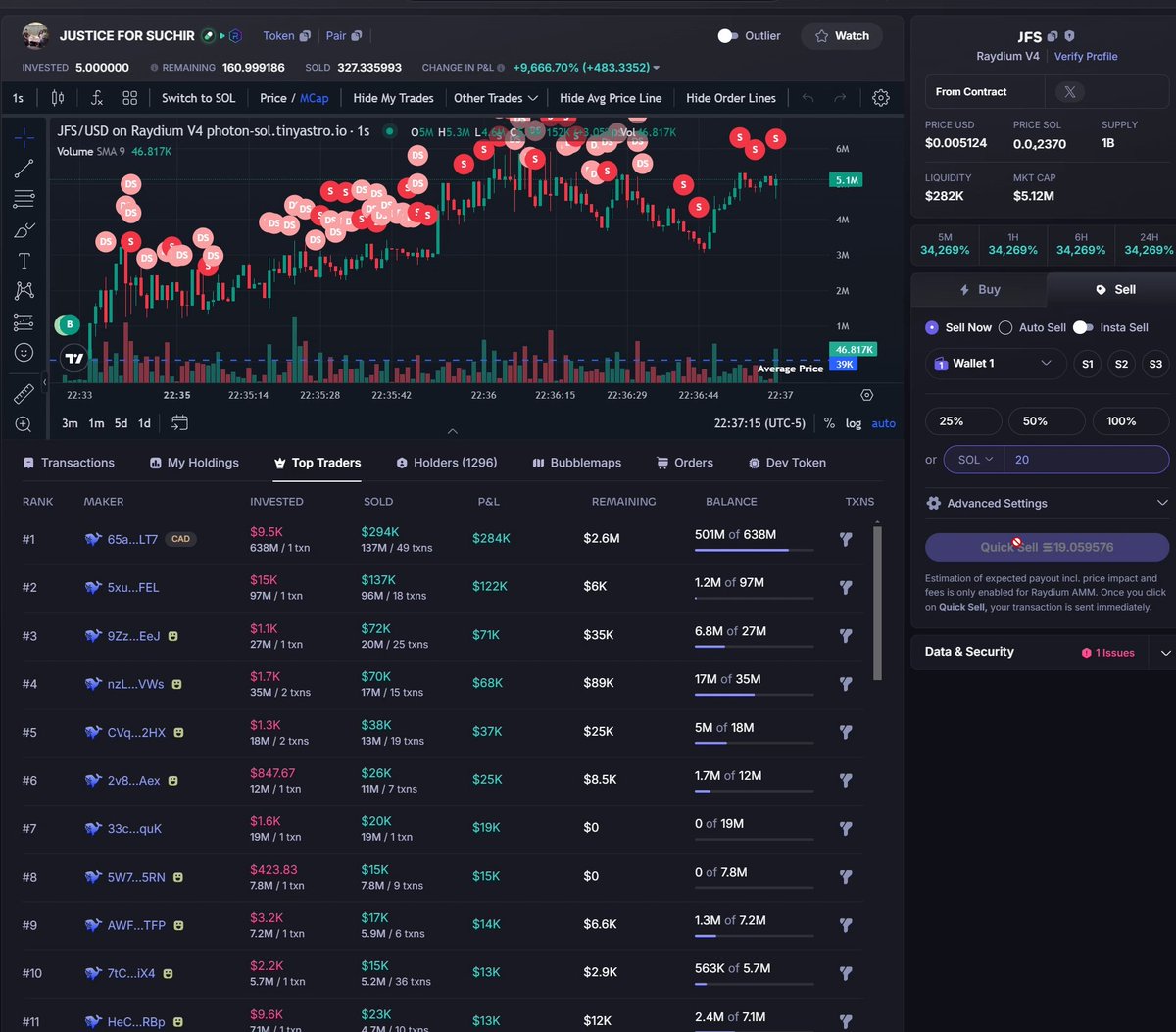Image resolution: width=1176 pixels, height=1032 pixels.
Task: Undo the last chart action
Action: (x=808, y=98)
